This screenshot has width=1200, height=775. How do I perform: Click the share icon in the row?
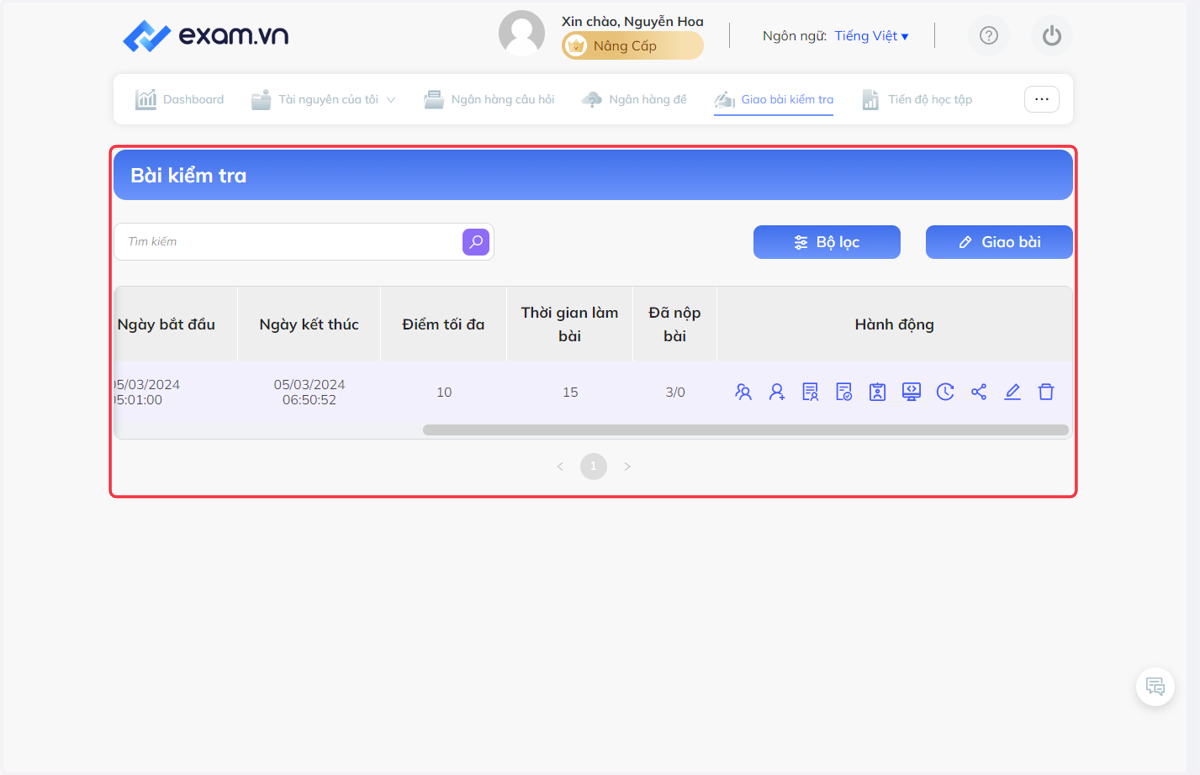[979, 392]
